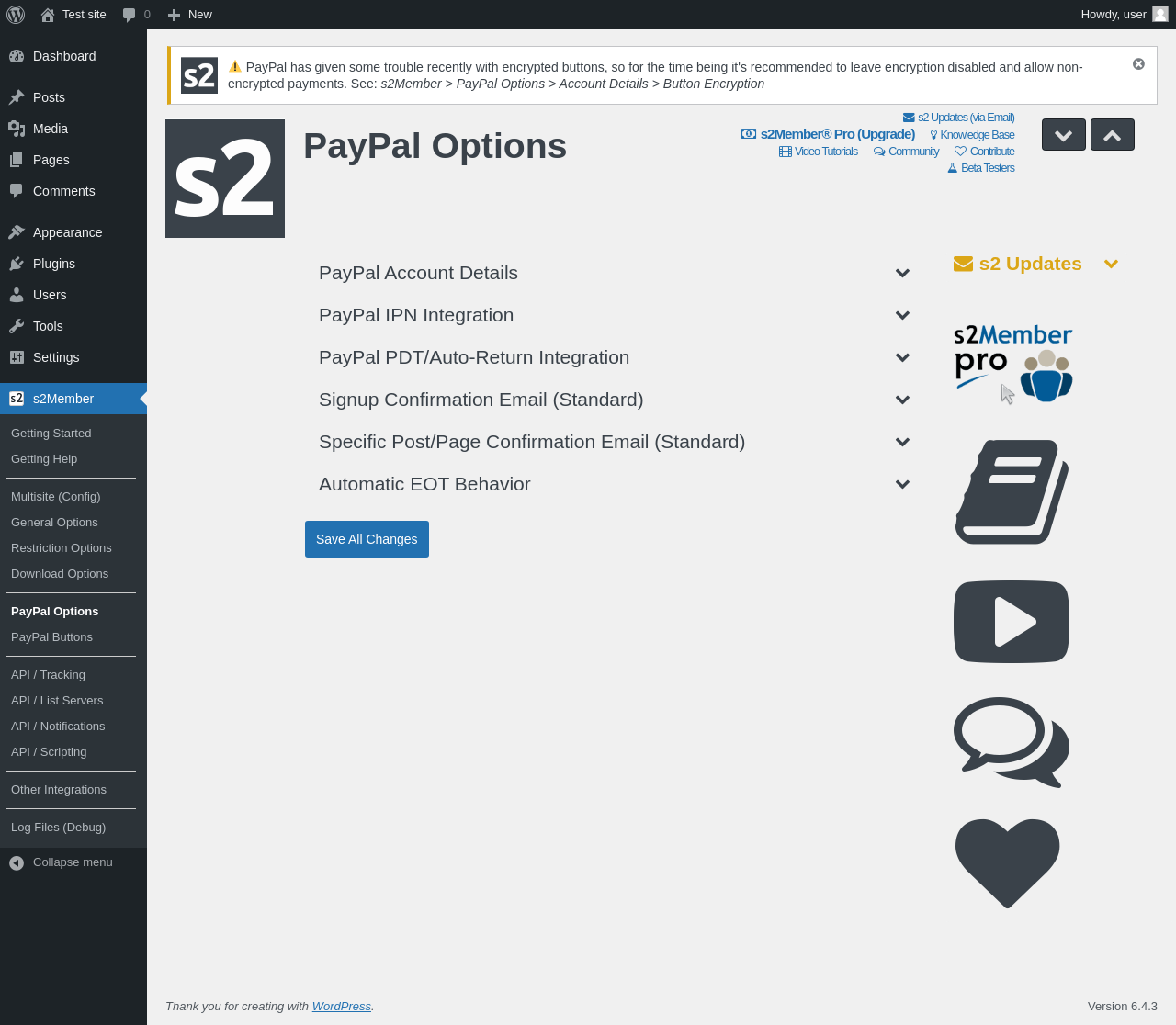Screen dimensions: 1176x1025
Task: Expand PayPal IPN Integration section
Action: [614, 315]
